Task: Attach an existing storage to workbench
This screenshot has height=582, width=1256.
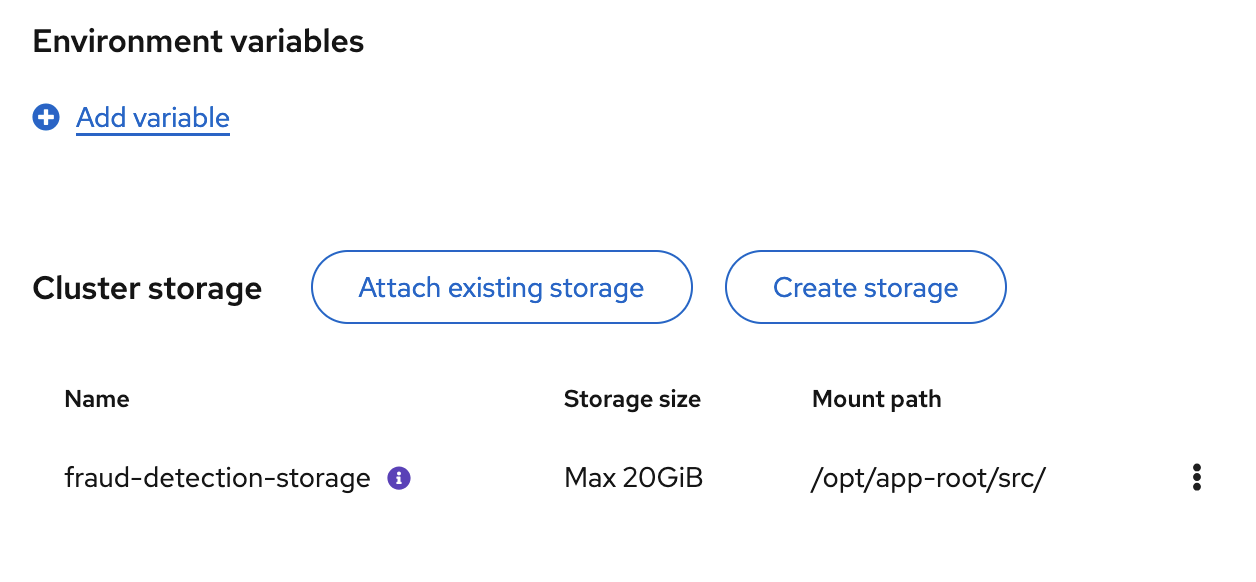Action: pos(502,288)
